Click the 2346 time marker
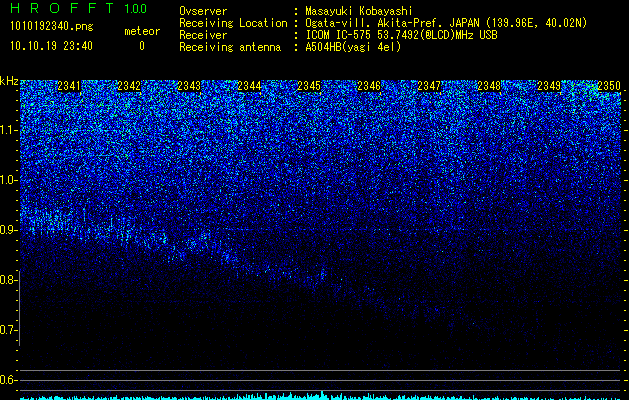 click(x=369, y=86)
